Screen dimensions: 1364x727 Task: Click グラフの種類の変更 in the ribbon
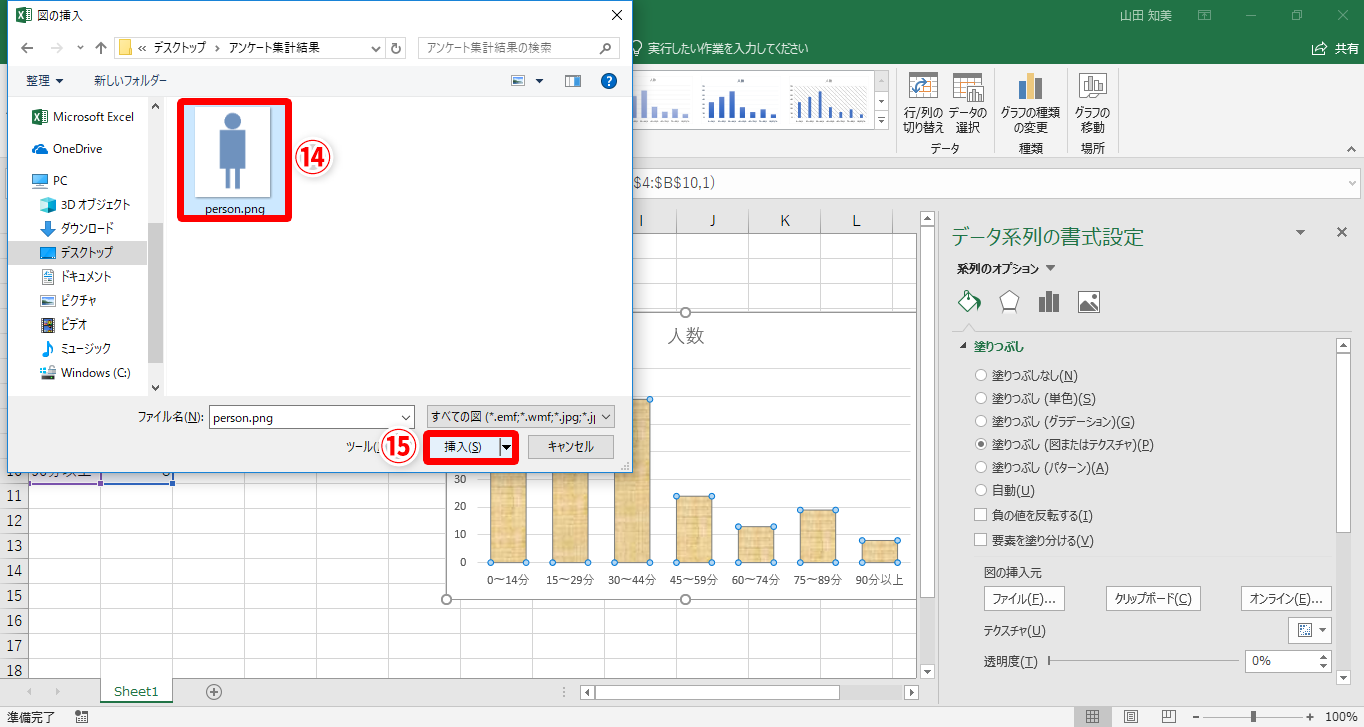click(1030, 104)
